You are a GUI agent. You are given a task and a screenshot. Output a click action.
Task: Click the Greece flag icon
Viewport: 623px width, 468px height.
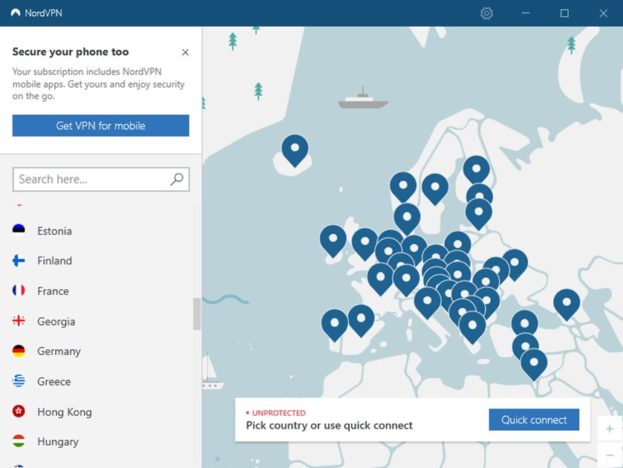pyautogui.click(x=19, y=381)
